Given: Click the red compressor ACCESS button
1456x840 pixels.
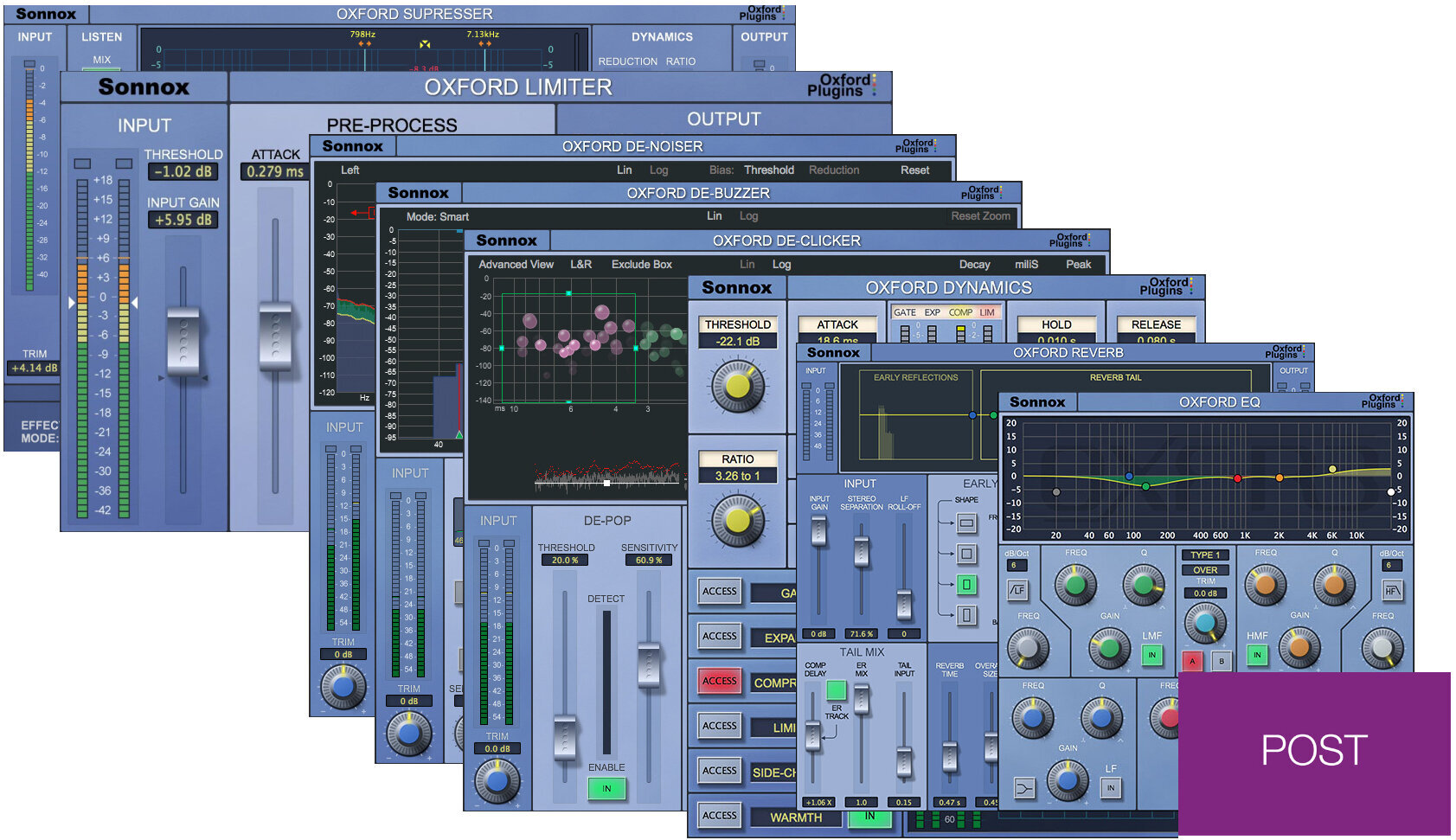Looking at the screenshot, I should tap(720, 681).
